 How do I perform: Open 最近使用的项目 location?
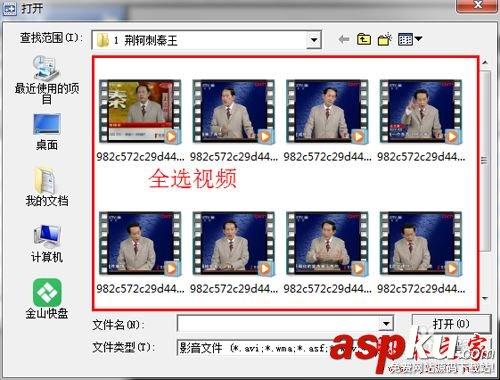[x=47, y=79]
